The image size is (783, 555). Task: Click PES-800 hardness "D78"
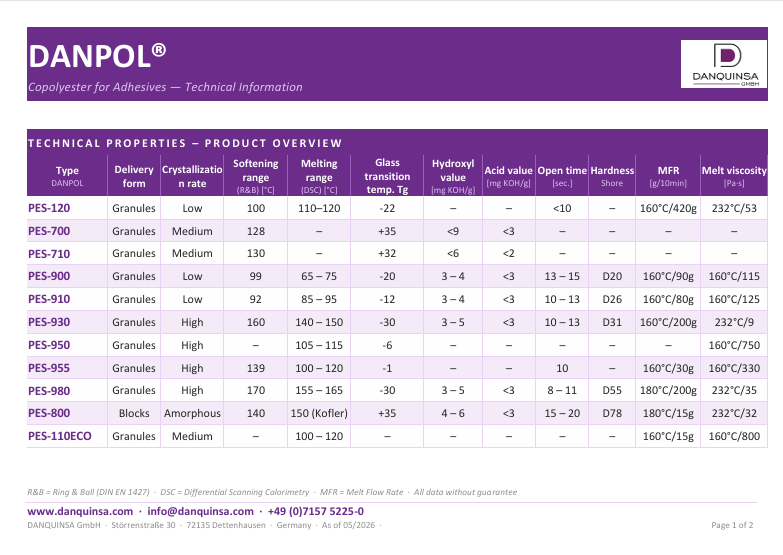[612, 413]
